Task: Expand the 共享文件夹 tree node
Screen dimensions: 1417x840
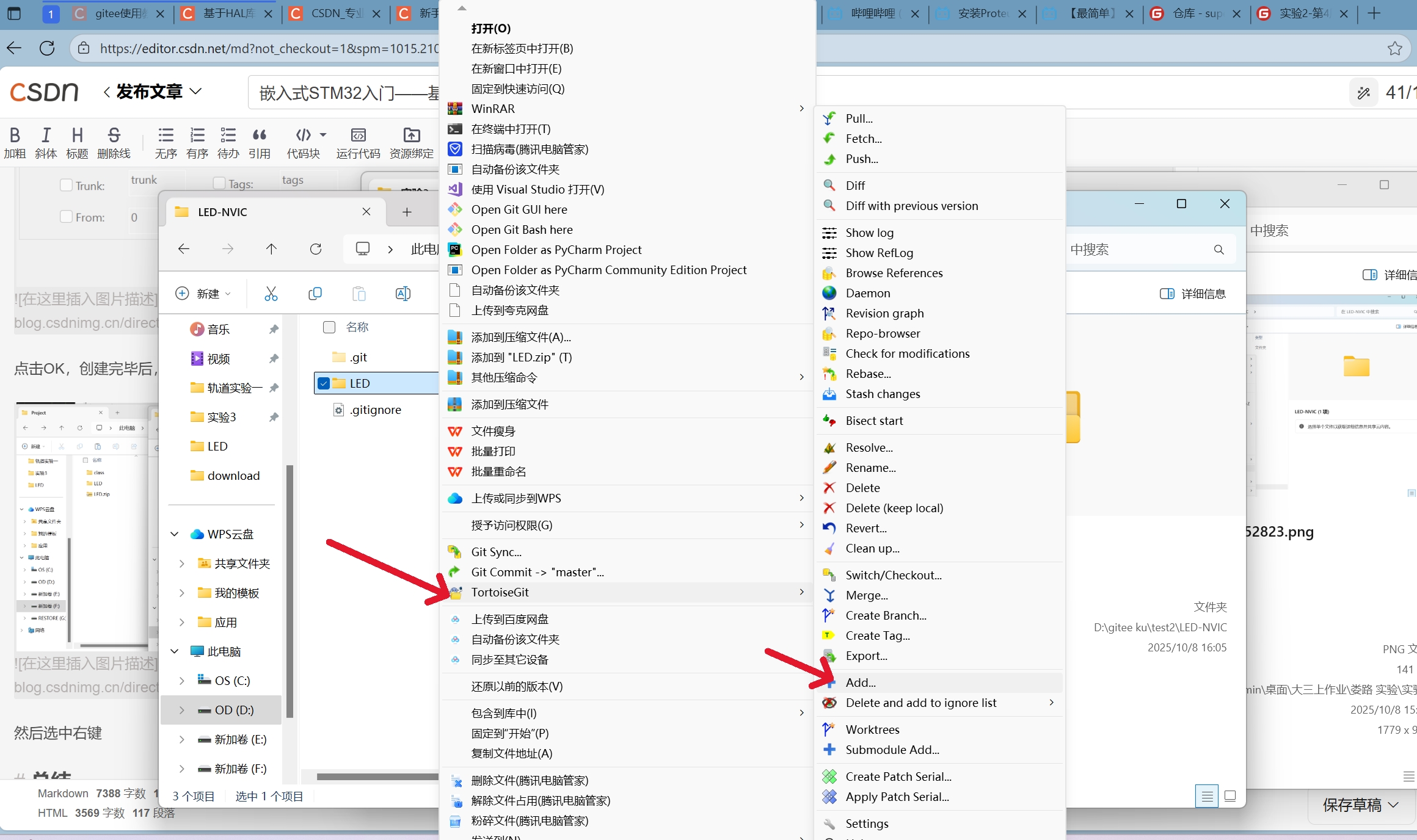Action: [181, 563]
